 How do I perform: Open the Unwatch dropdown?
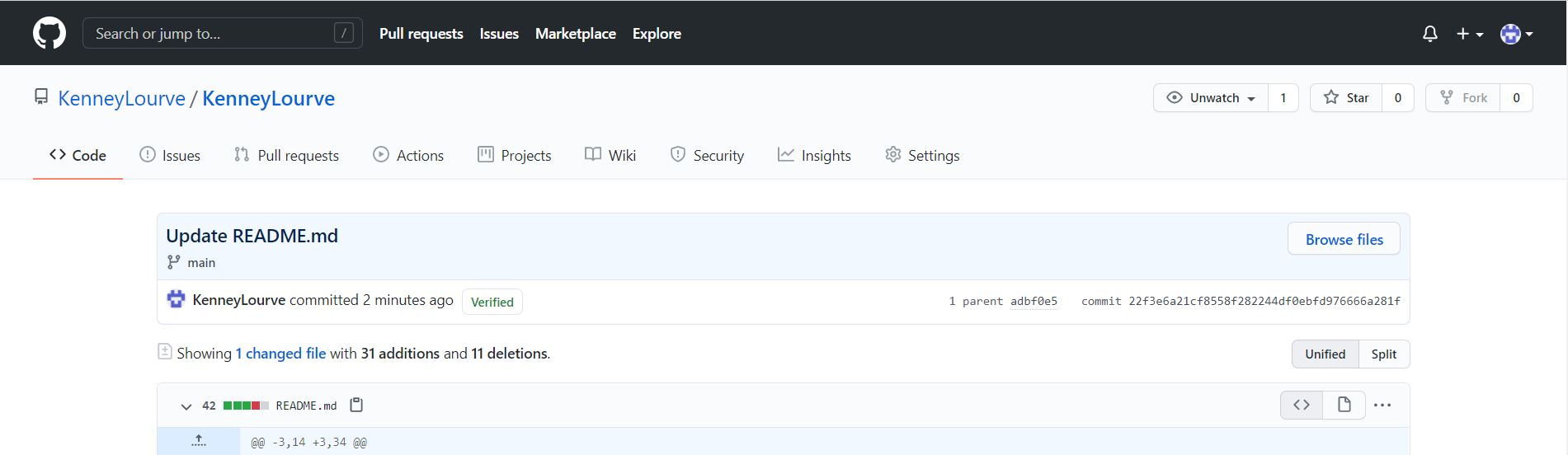tap(1211, 98)
